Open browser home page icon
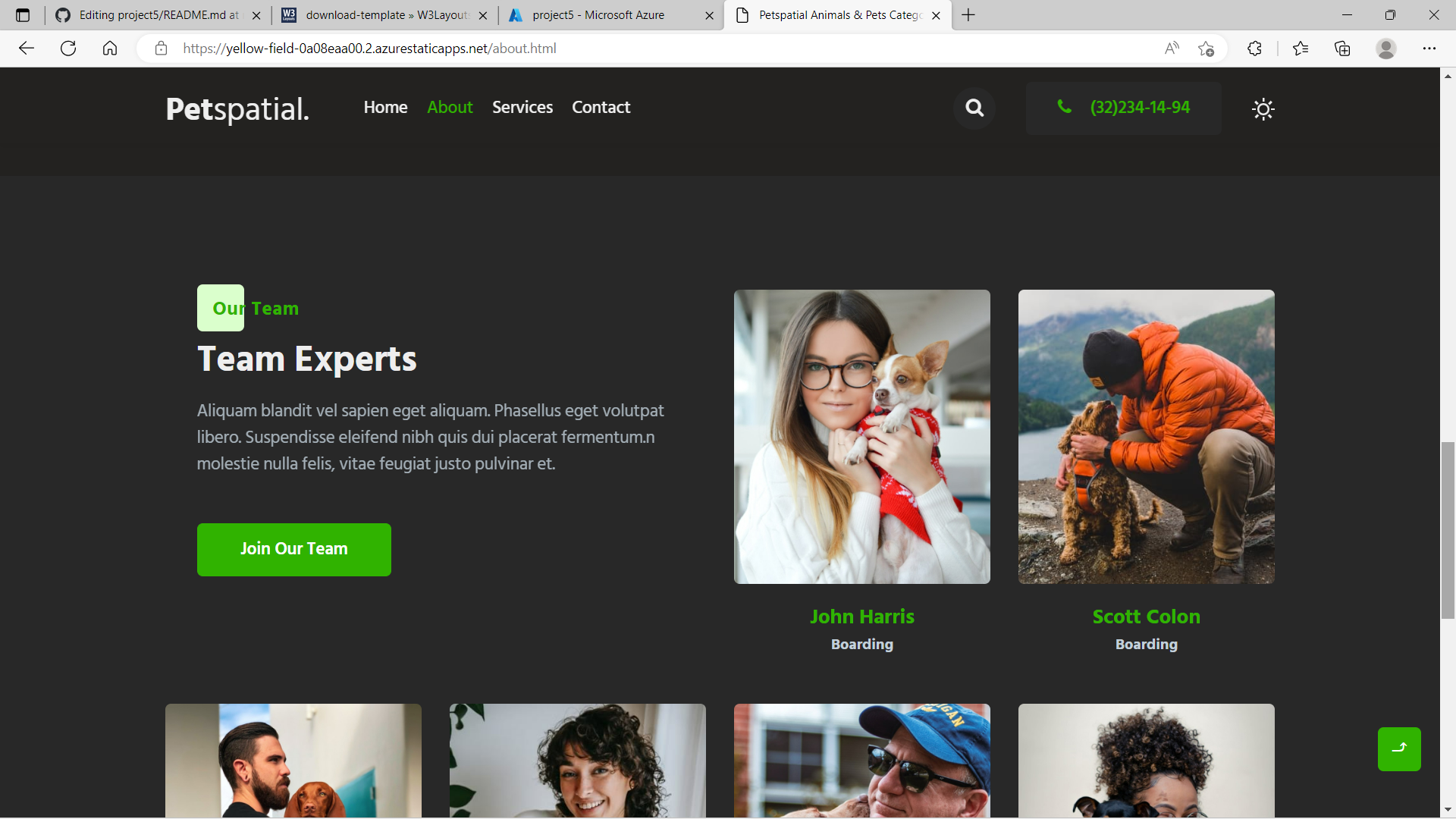The height and width of the screenshot is (819, 1456). click(110, 49)
